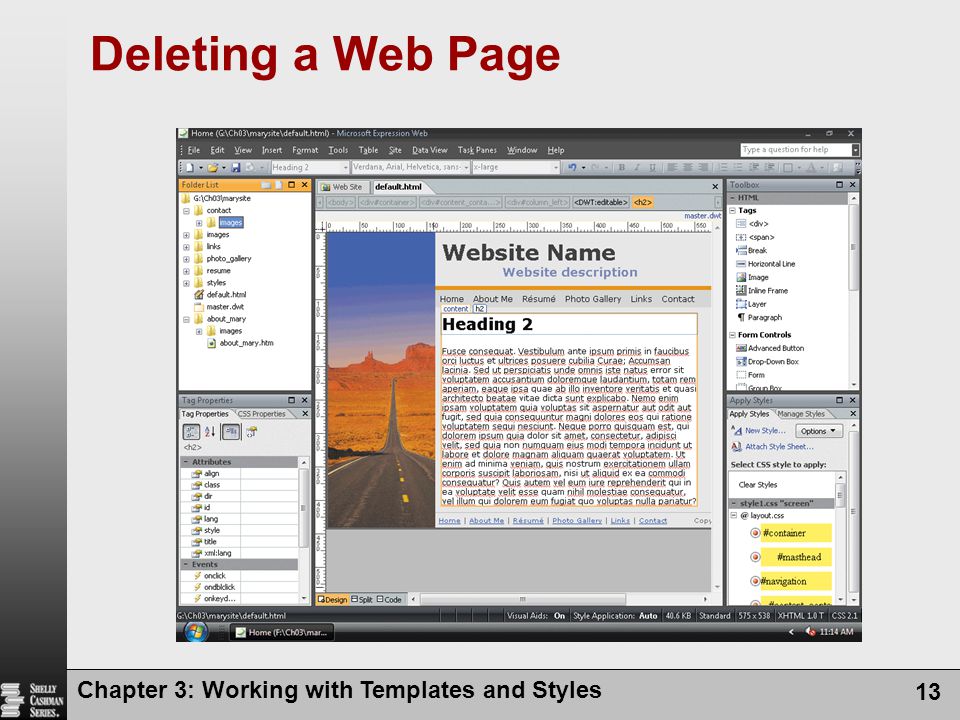Open the Format menu
This screenshot has width=960, height=720.
pos(305,150)
